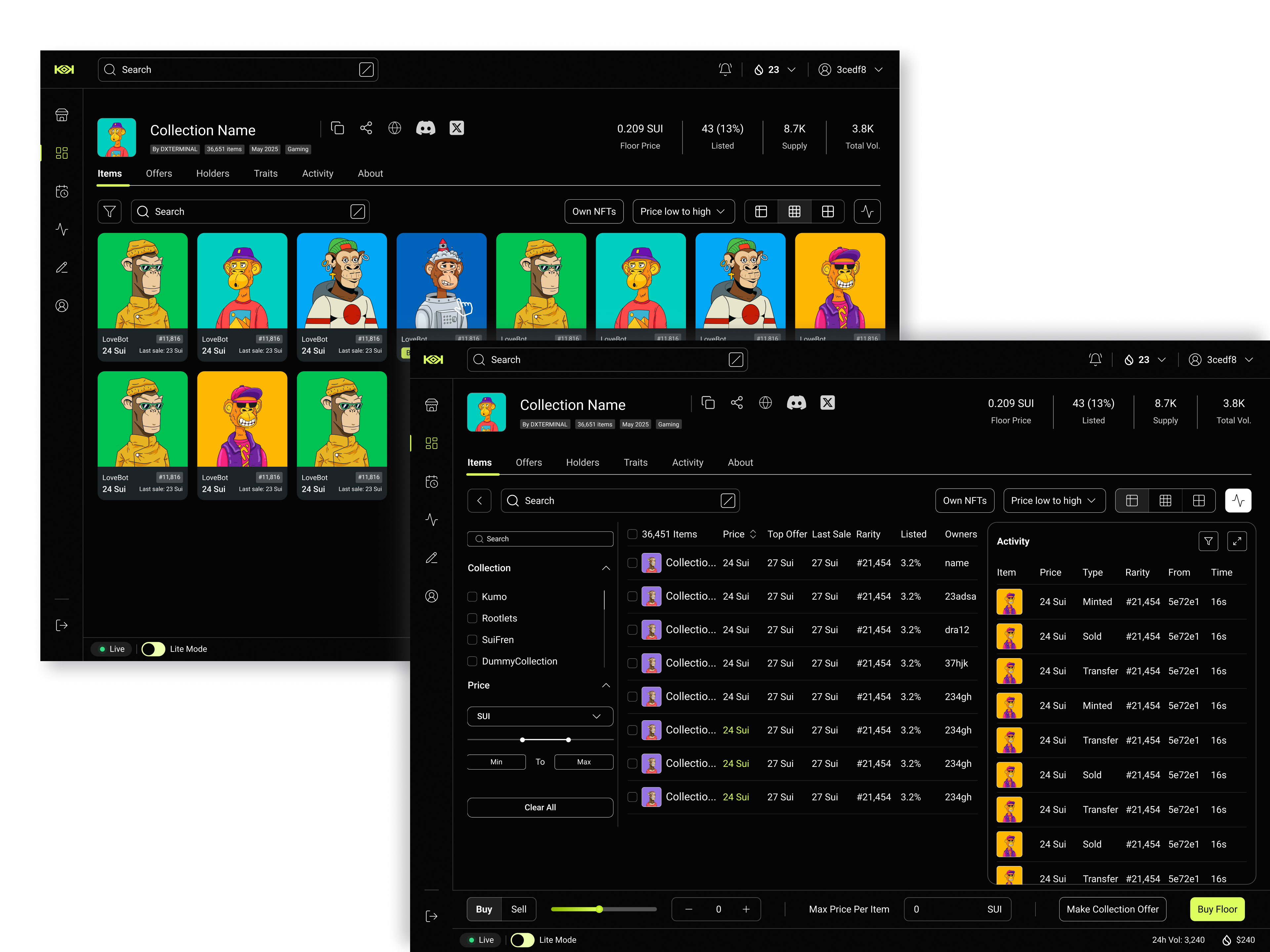Check the Kumo collection checkbox

(473, 597)
